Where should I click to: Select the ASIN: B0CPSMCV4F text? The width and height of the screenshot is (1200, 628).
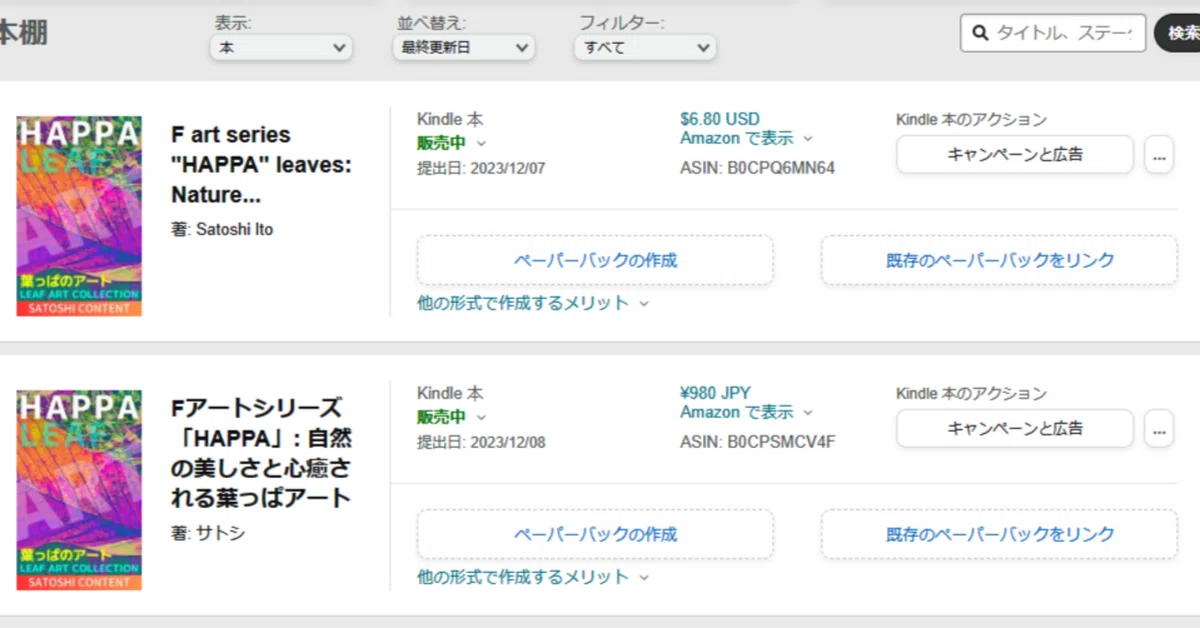click(x=757, y=442)
